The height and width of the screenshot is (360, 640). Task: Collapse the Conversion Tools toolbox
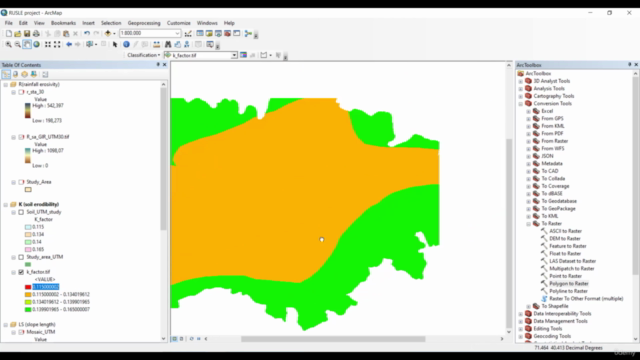(521, 104)
